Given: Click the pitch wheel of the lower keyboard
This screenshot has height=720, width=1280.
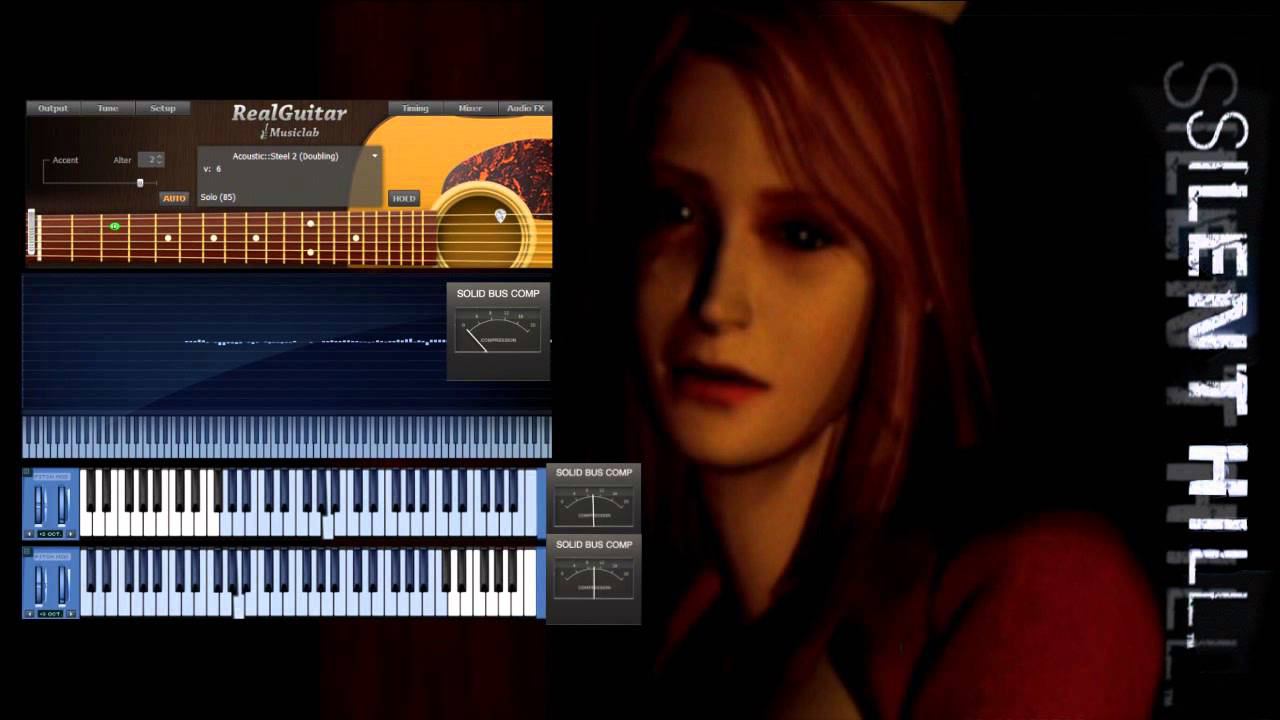Looking at the screenshot, I should 39,584.
